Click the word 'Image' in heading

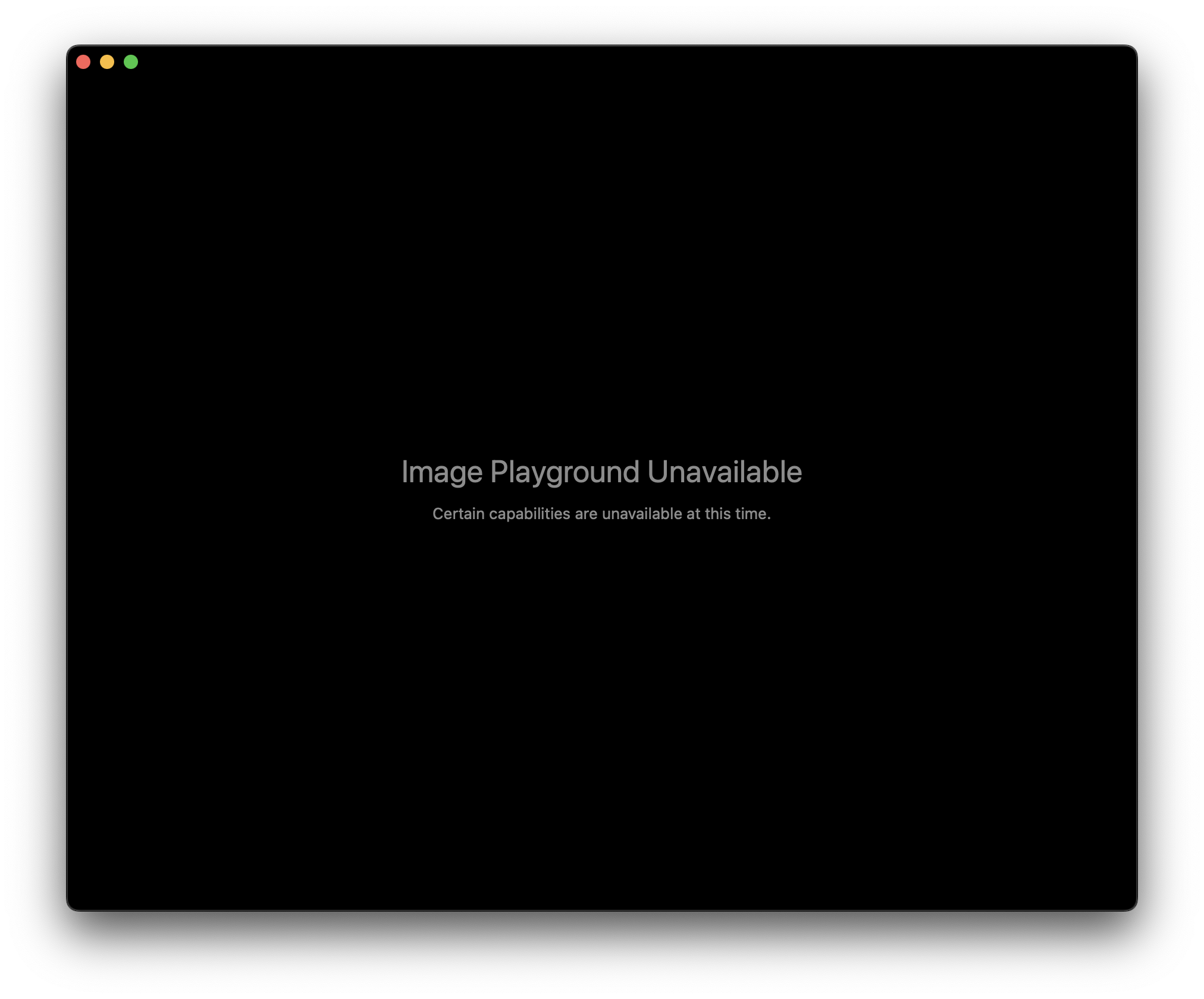pyautogui.click(x=441, y=472)
